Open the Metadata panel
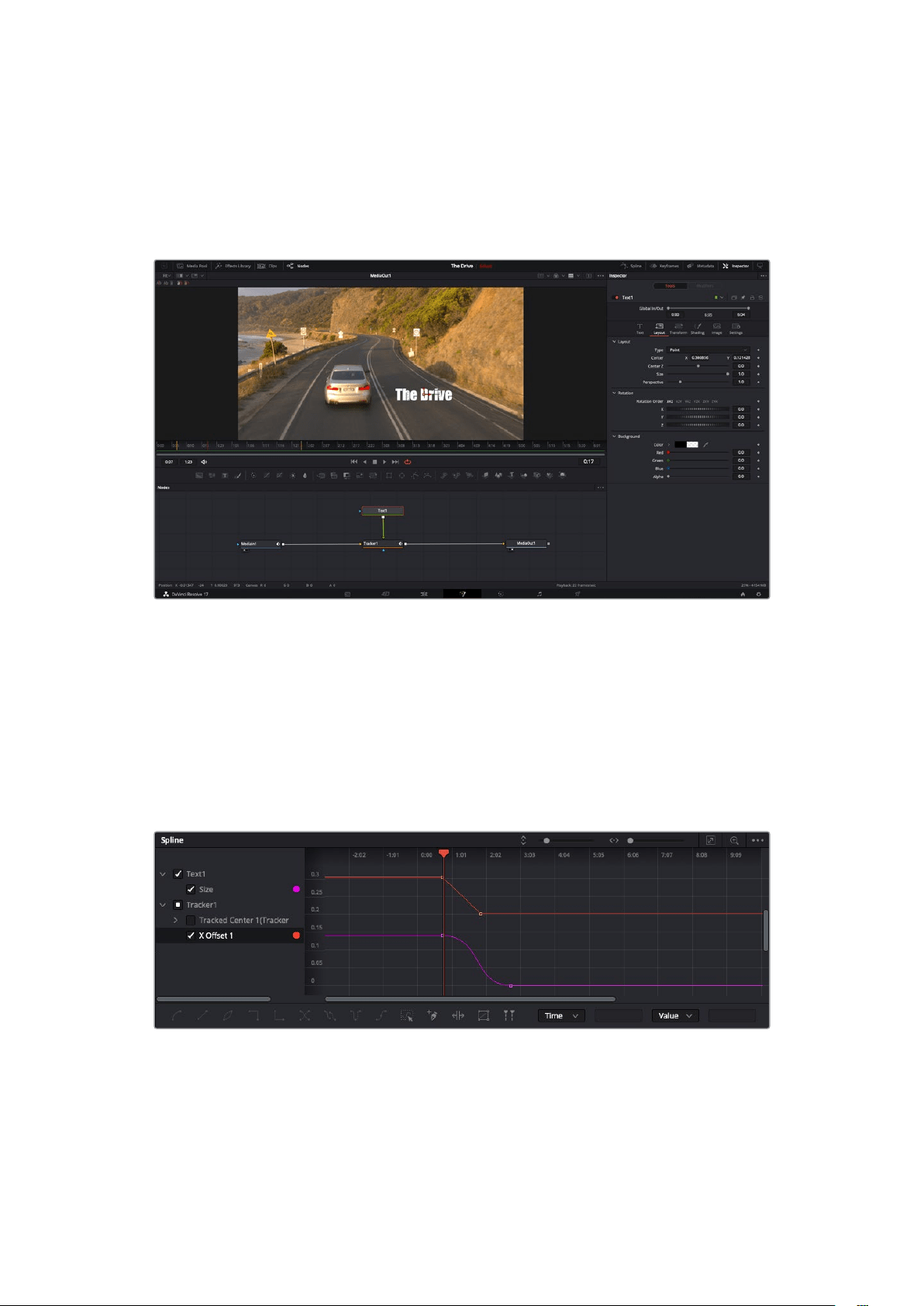924x1306 pixels. coord(701,266)
